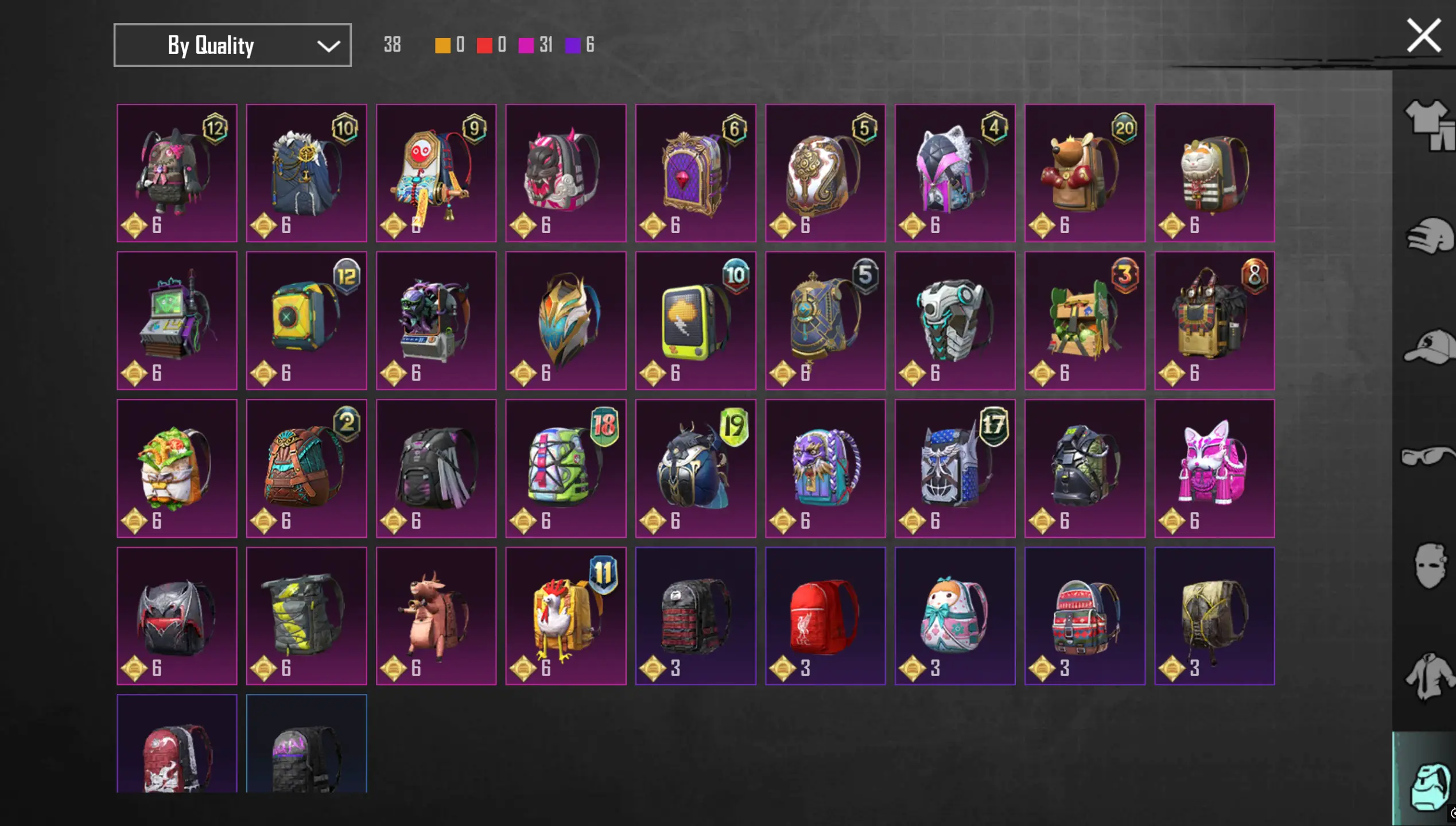Select the helmet category icon

[x=1430, y=235]
